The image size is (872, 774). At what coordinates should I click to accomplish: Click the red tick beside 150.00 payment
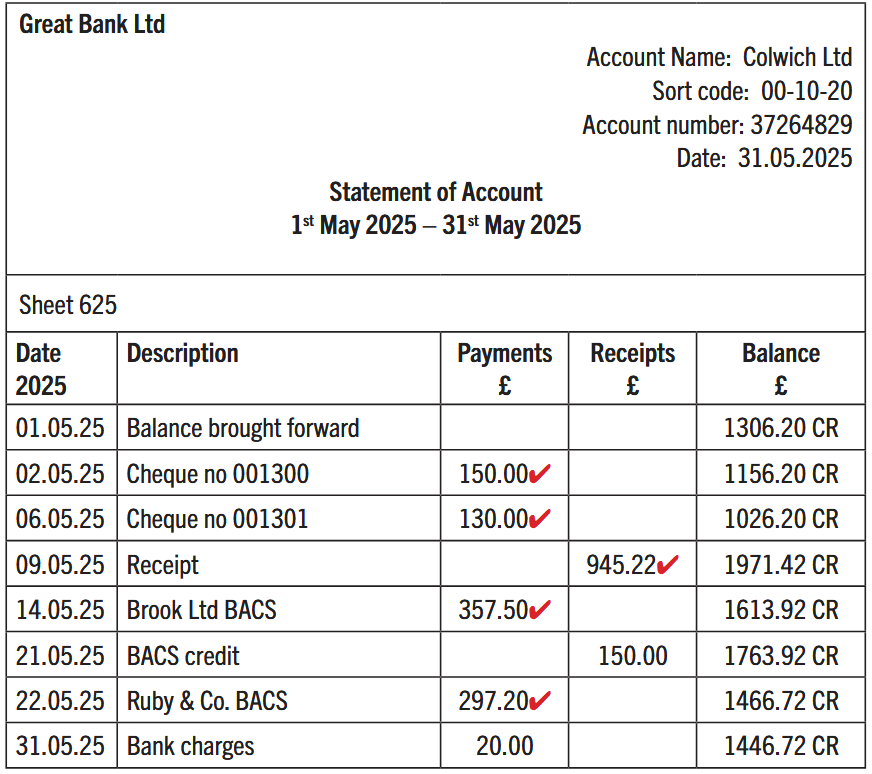(540, 473)
